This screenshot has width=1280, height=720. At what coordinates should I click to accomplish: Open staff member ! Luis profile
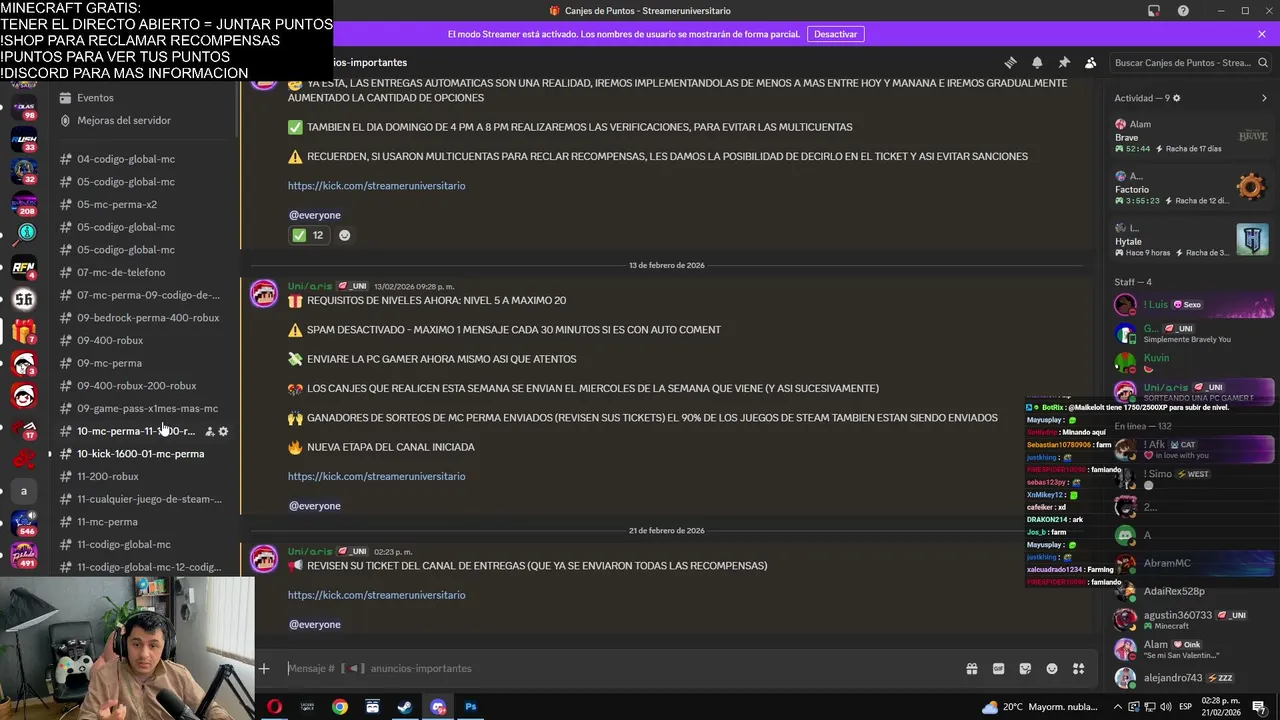1192,305
